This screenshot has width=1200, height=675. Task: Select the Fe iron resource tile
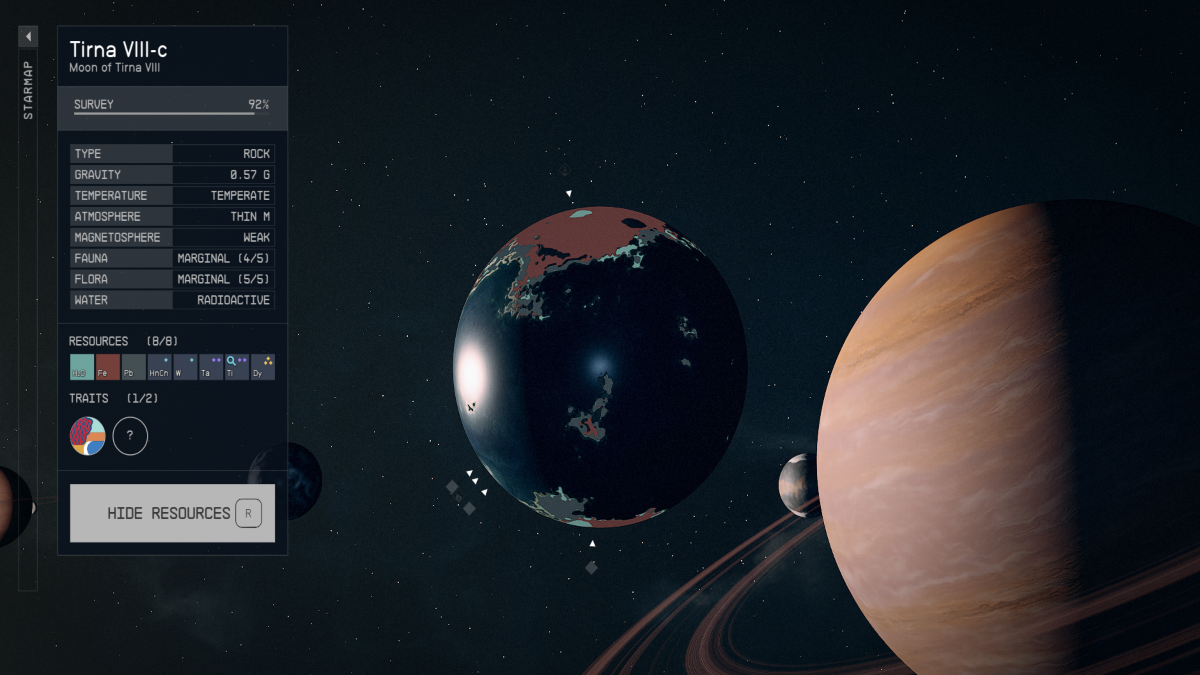click(108, 367)
